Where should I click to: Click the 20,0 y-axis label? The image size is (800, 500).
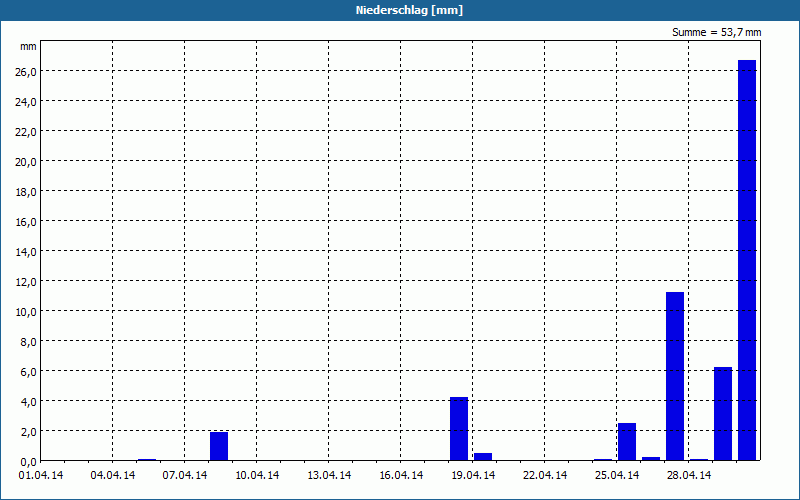(26, 162)
